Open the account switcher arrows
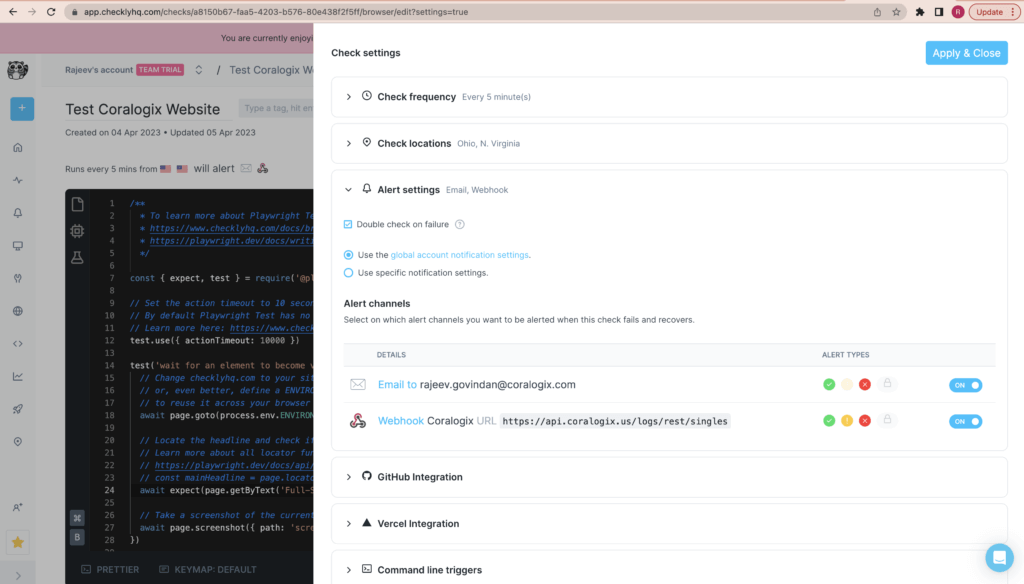1024x584 pixels. 199,70
